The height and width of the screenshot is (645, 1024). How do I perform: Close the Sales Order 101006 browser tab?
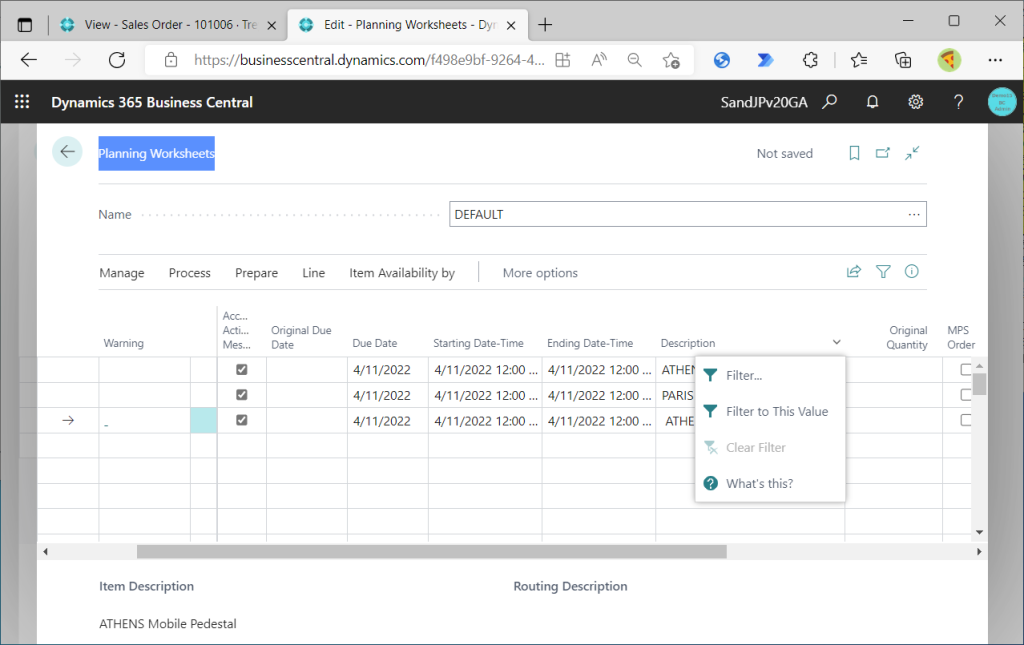point(272,25)
